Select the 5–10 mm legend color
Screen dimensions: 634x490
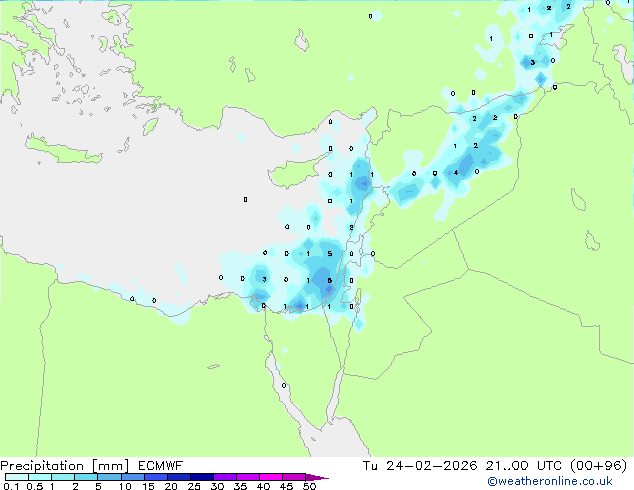coord(110,477)
